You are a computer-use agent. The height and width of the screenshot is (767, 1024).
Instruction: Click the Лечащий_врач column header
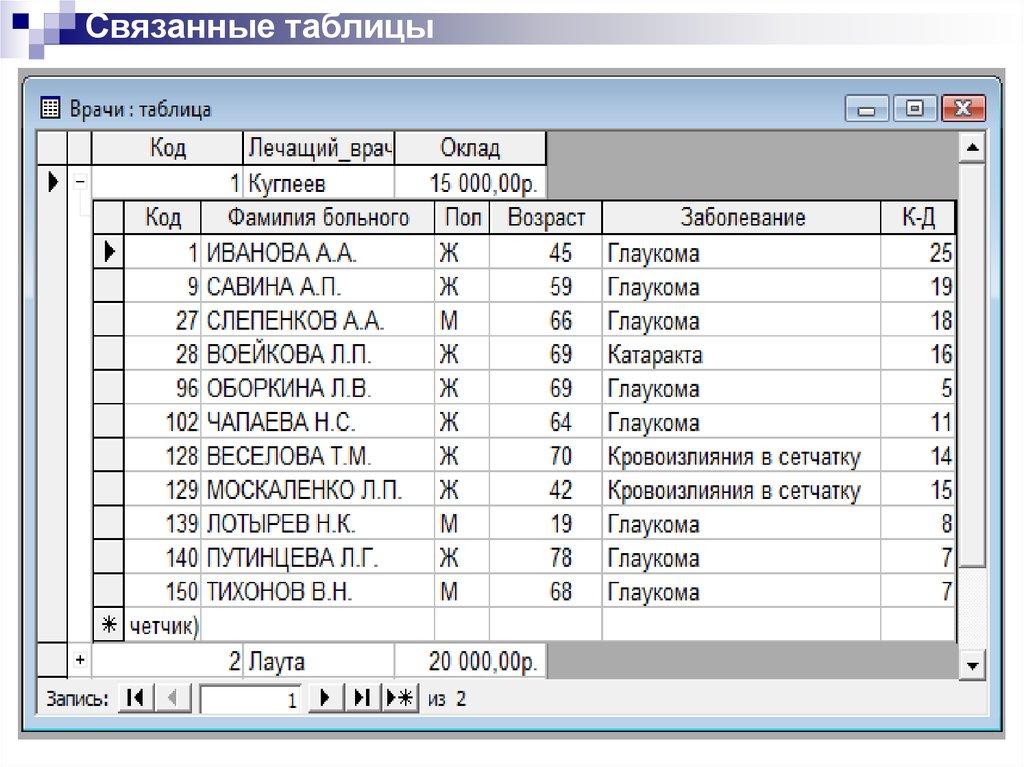coord(319,148)
